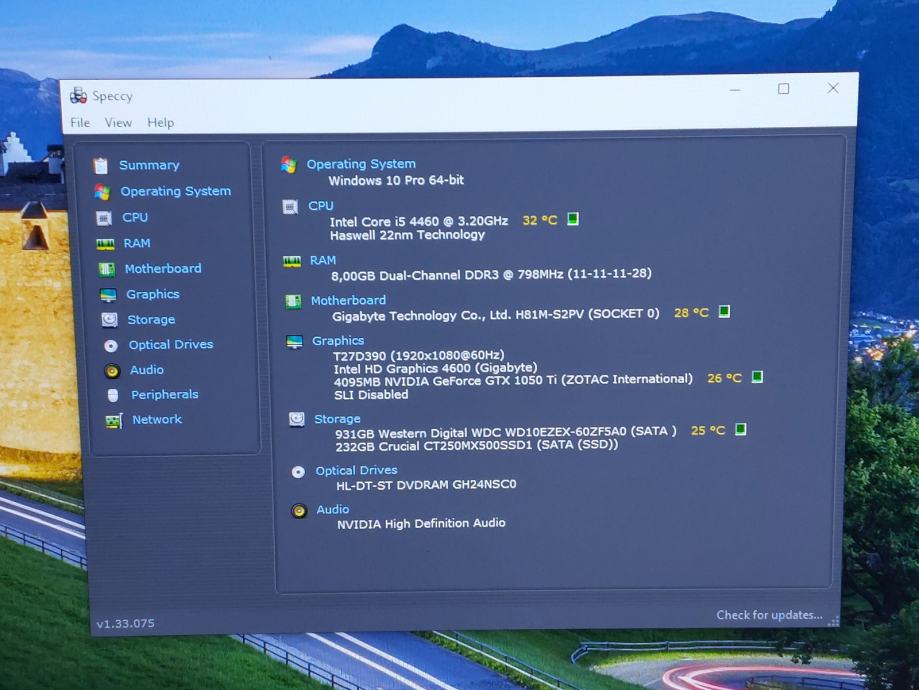Open RAM section in sidebar
The image size is (919, 690).
coord(137,243)
